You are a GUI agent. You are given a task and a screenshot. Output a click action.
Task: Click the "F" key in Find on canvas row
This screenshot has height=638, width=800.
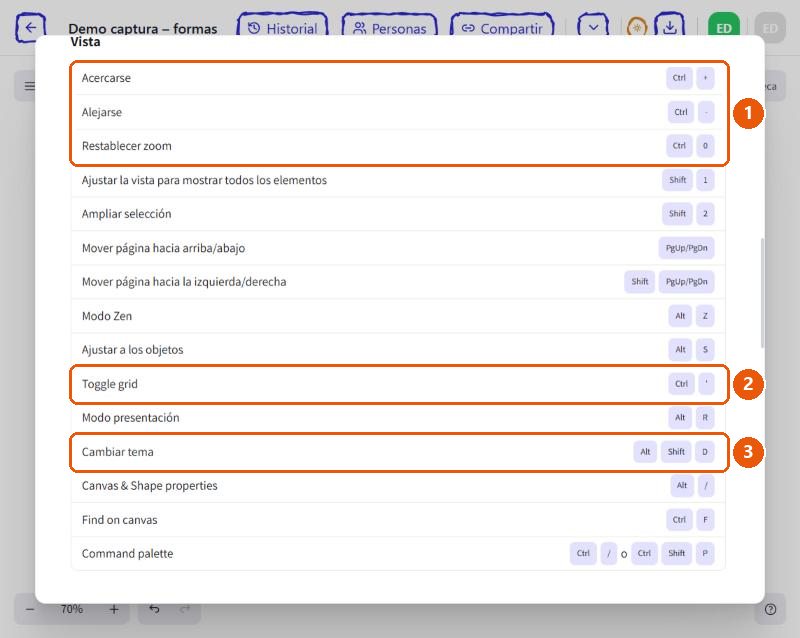pyautogui.click(x=705, y=520)
